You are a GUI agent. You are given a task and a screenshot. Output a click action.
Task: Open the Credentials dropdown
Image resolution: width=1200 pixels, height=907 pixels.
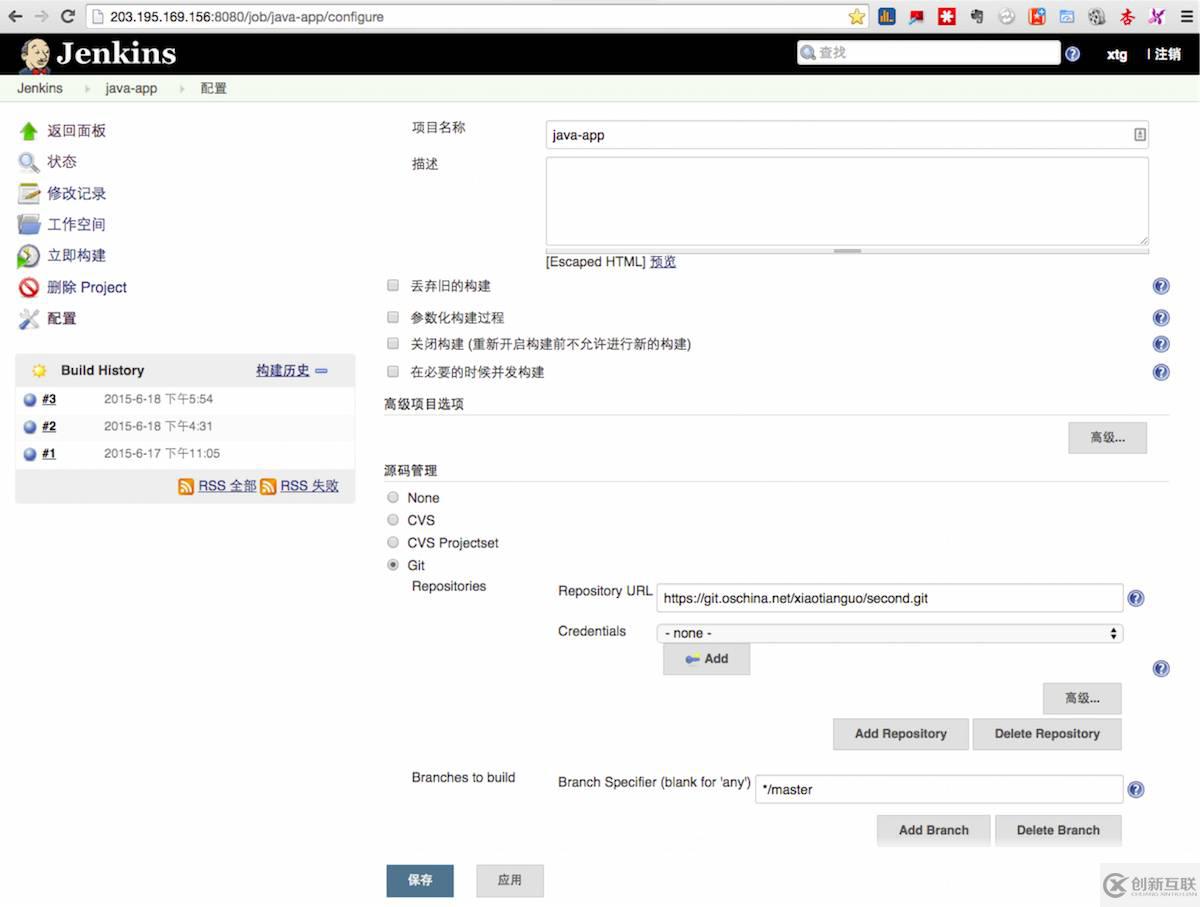coord(890,633)
